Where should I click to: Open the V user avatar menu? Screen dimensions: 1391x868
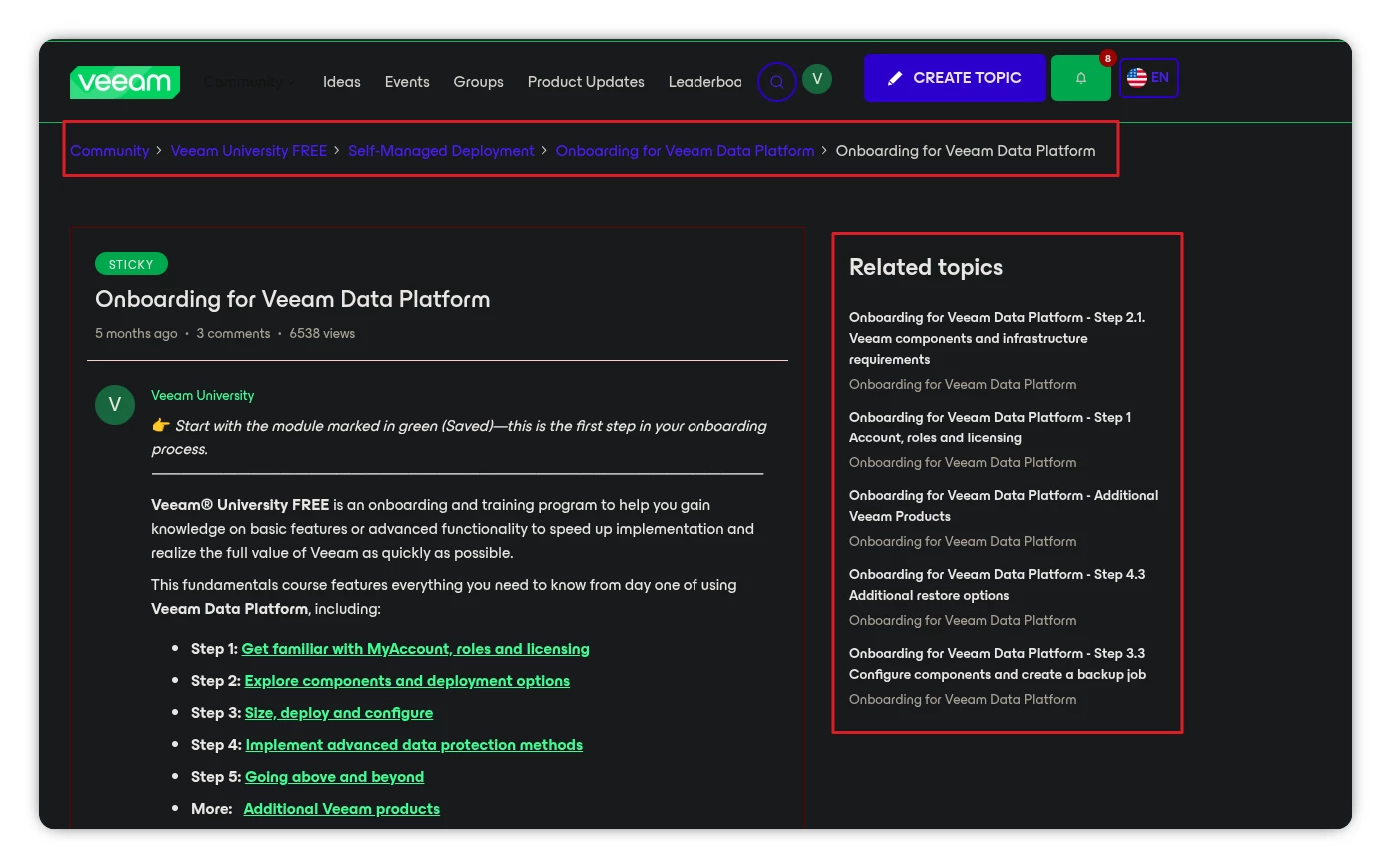(x=817, y=79)
